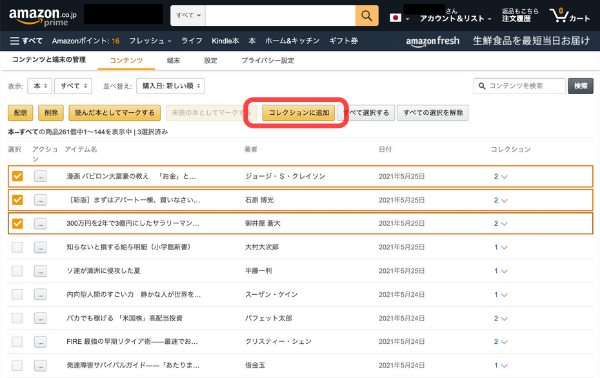Uncheck the 漫画 バビロン大富豪の教え checkbox
600x378 pixels.
17,176
